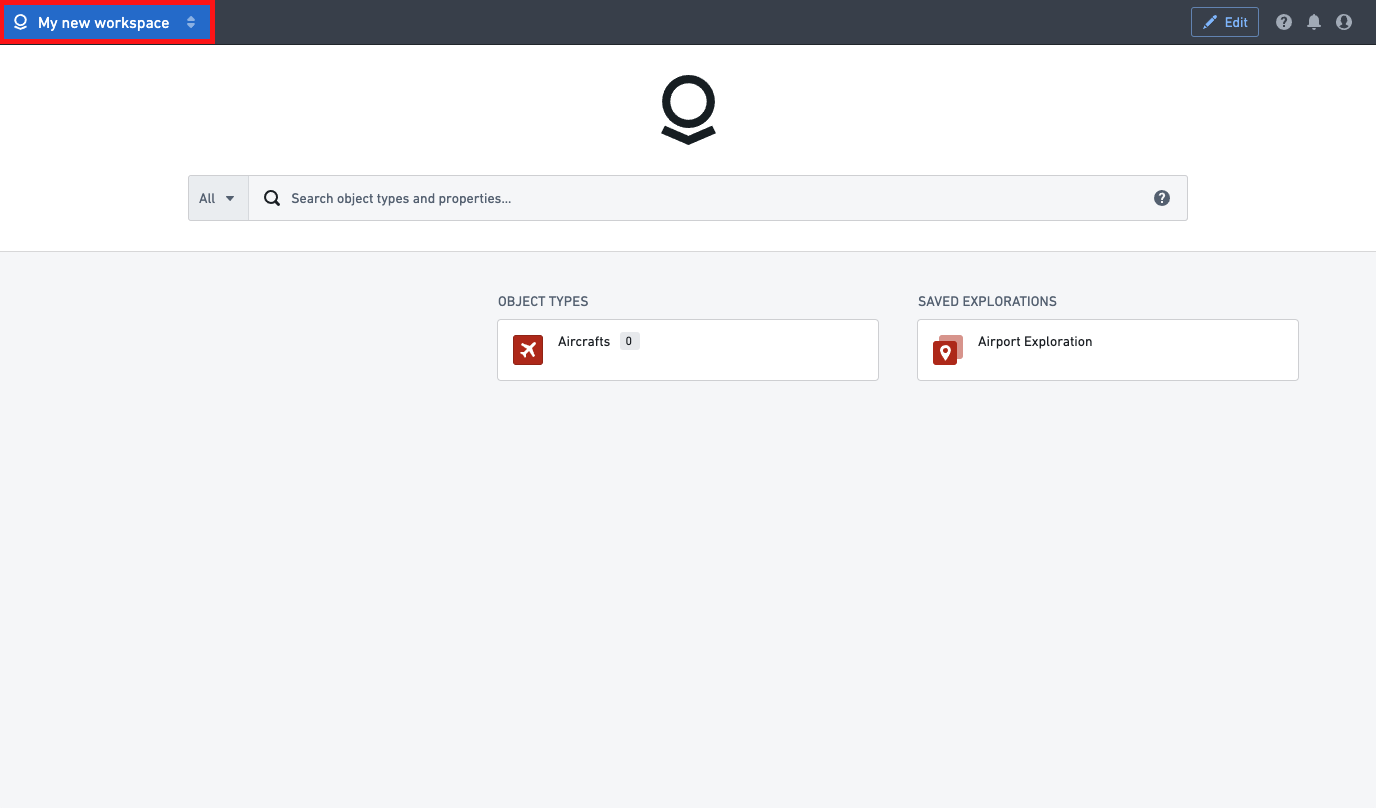This screenshot has width=1376, height=808.
Task: Open the search help question icon
Action: tap(1162, 198)
